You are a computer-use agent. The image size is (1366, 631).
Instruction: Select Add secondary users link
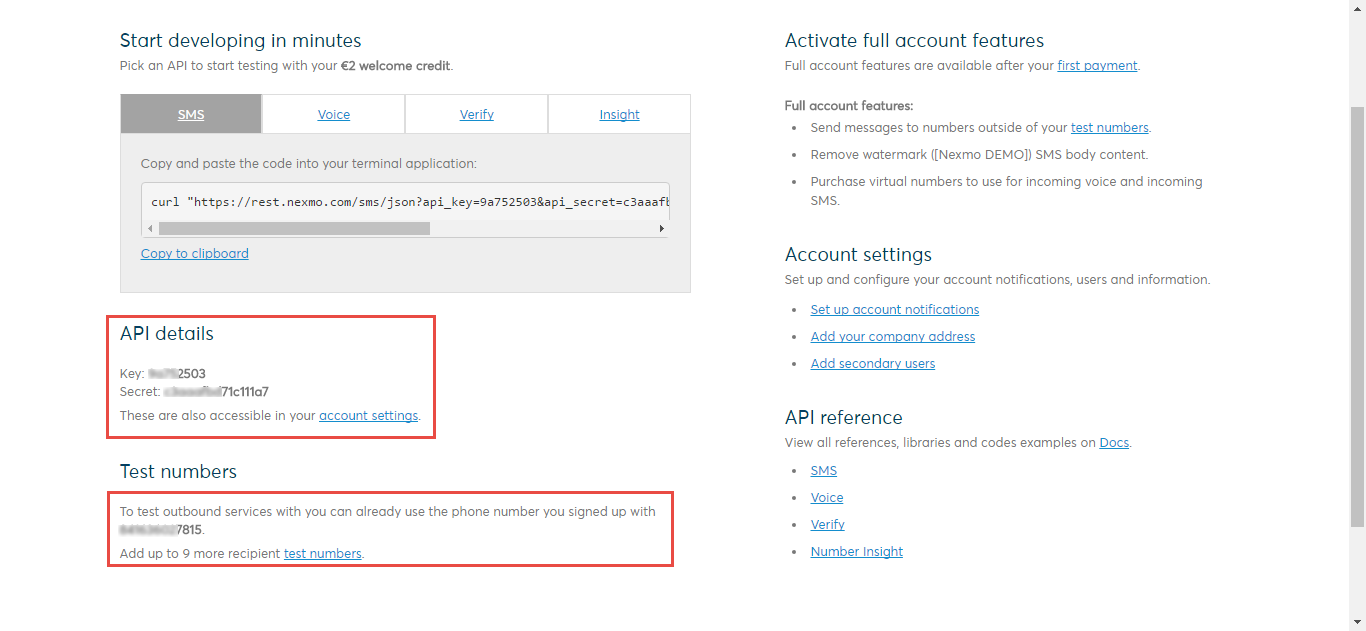click(873, 364)
